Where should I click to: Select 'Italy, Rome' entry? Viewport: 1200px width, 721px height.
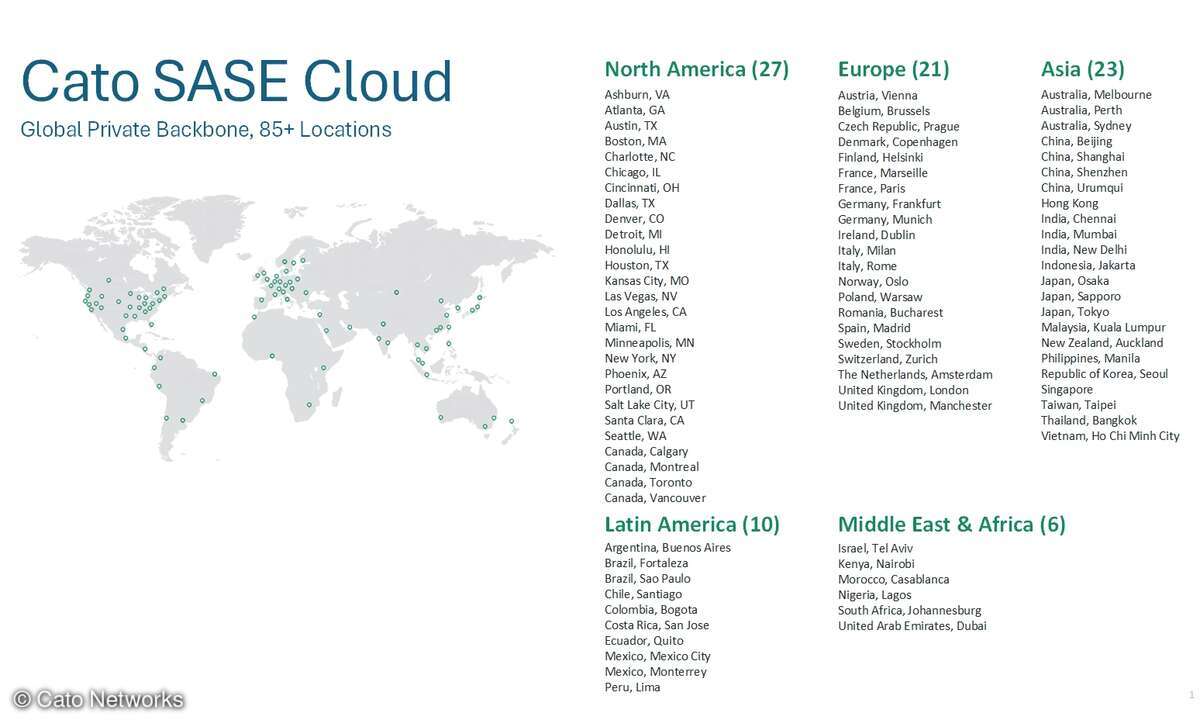click(868, 266)
